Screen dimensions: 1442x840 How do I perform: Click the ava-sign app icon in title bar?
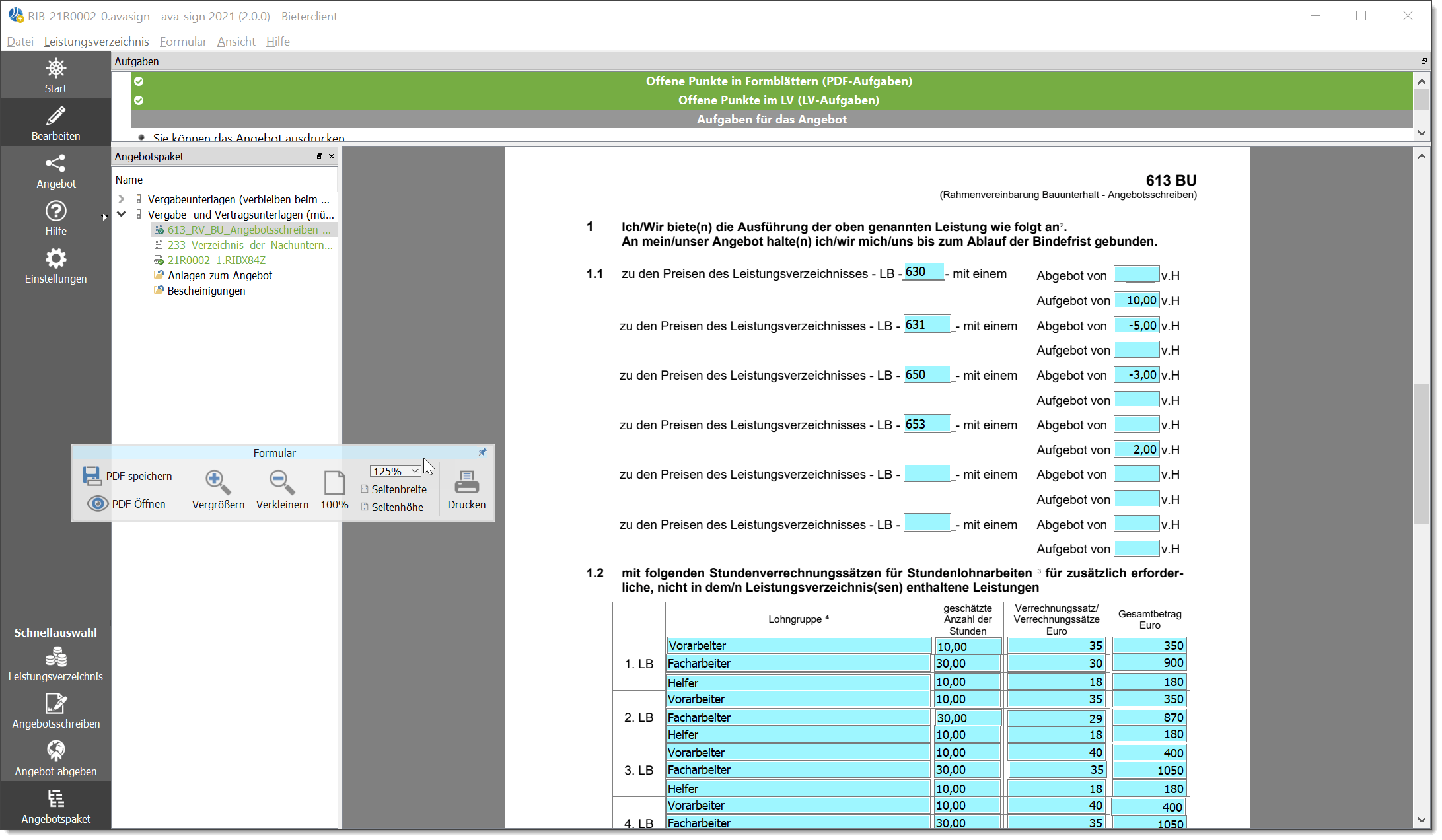click(x=15, y=15)
